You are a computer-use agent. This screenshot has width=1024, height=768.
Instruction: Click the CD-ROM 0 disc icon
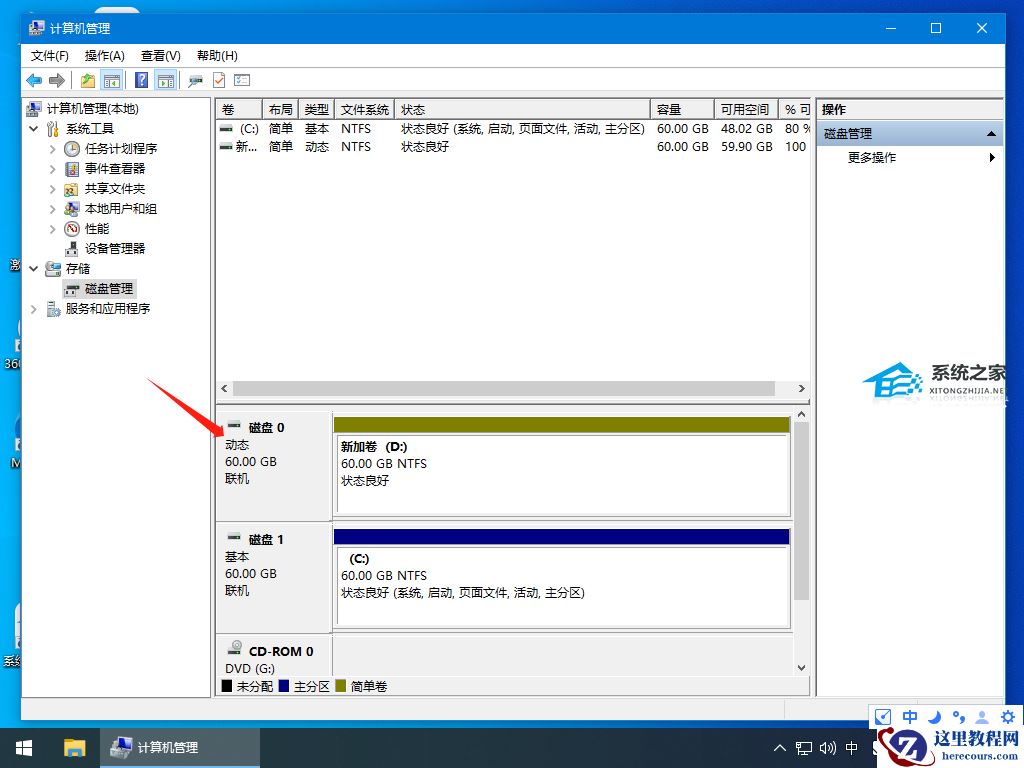(x=235, y=648)
